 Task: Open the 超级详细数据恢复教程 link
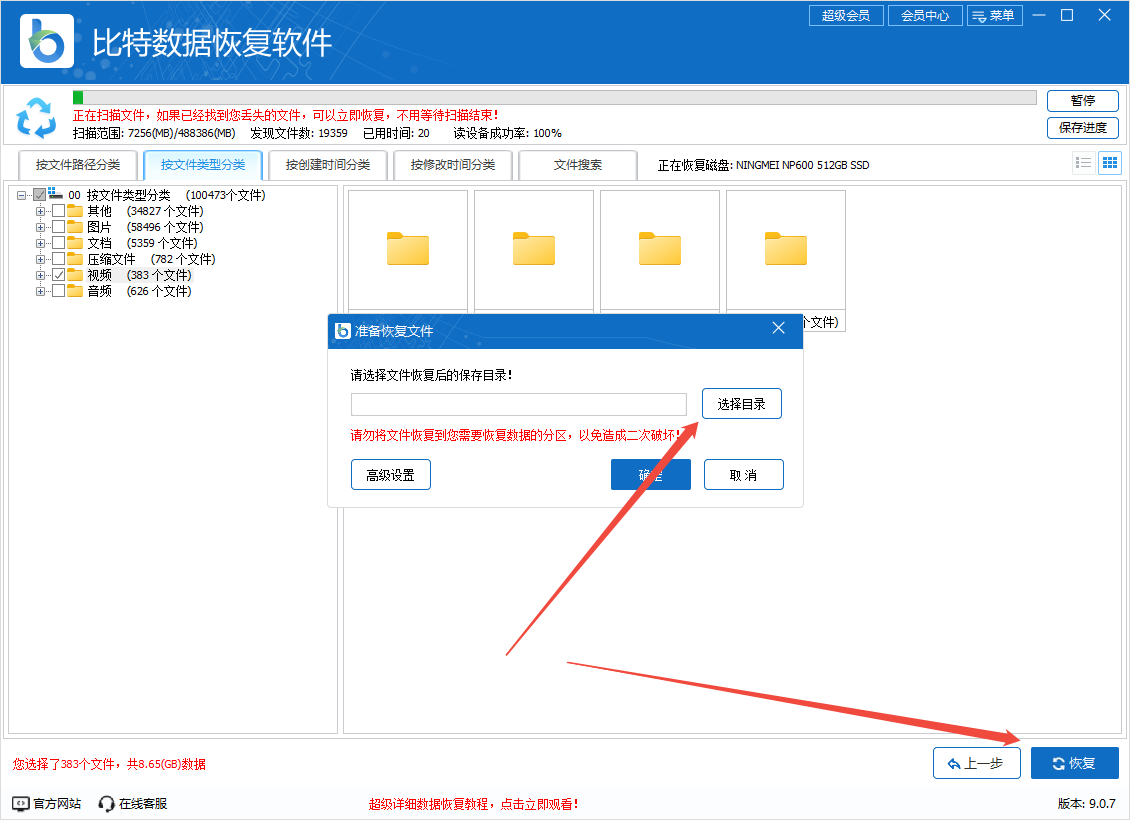click(473, 804)
